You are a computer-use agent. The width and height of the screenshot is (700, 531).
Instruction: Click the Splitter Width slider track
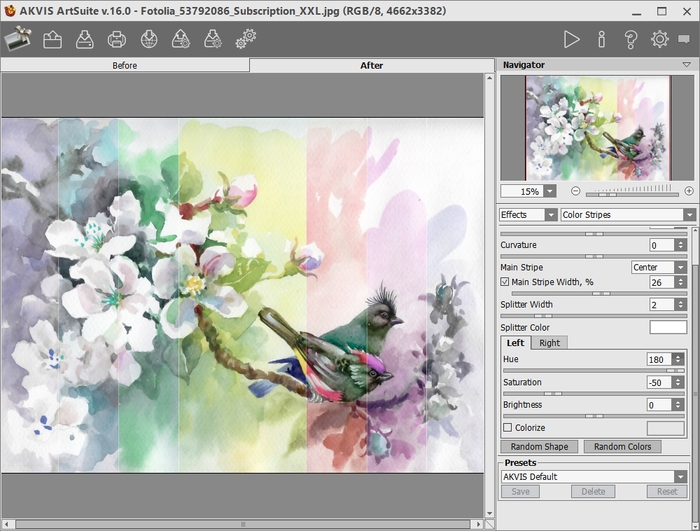click(x=593, y=316)
